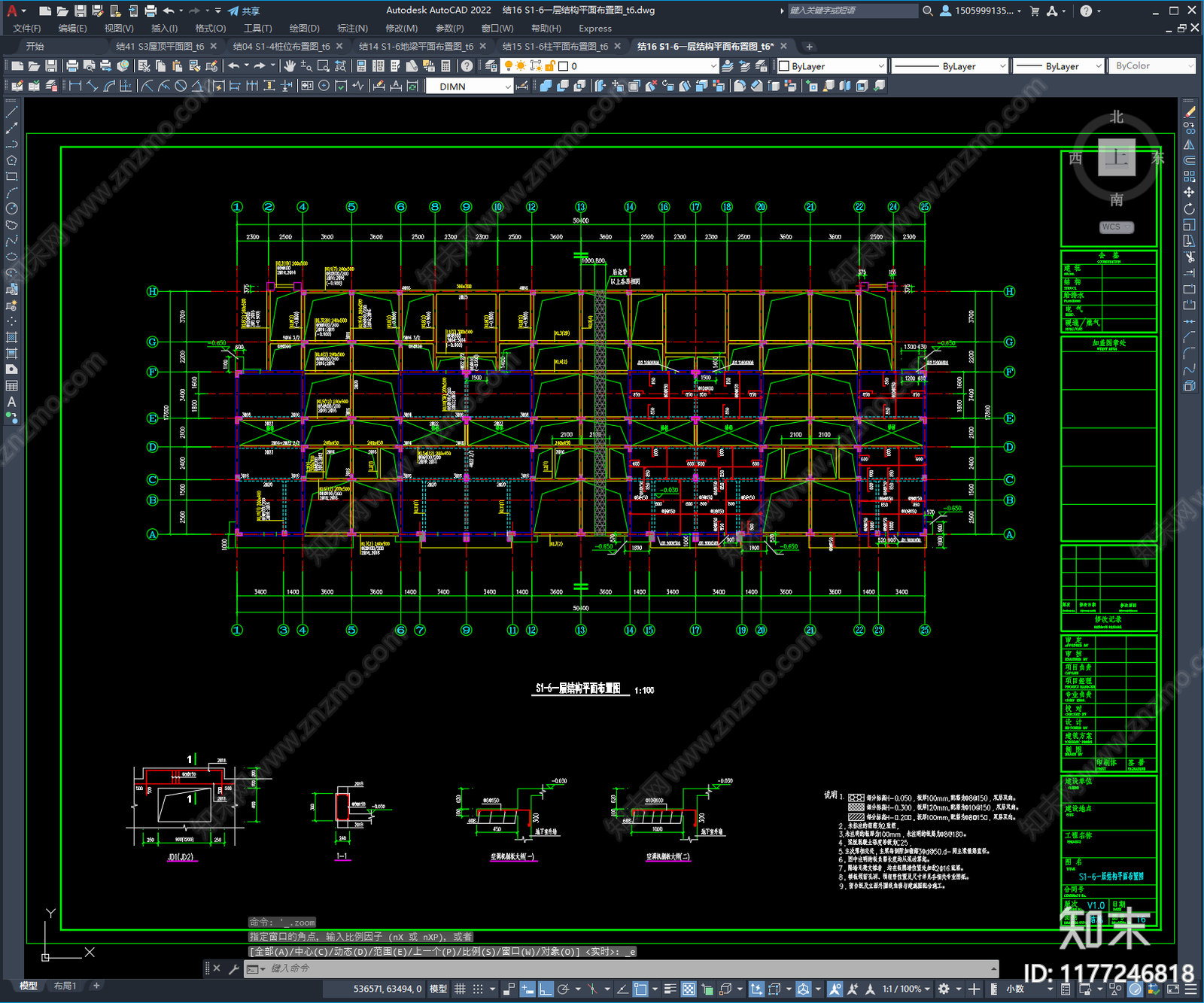Viewport: 1204px width, 1003px height.
Task: Open the layer dropdown showing layer 0
Action: (x=610, y=66)
